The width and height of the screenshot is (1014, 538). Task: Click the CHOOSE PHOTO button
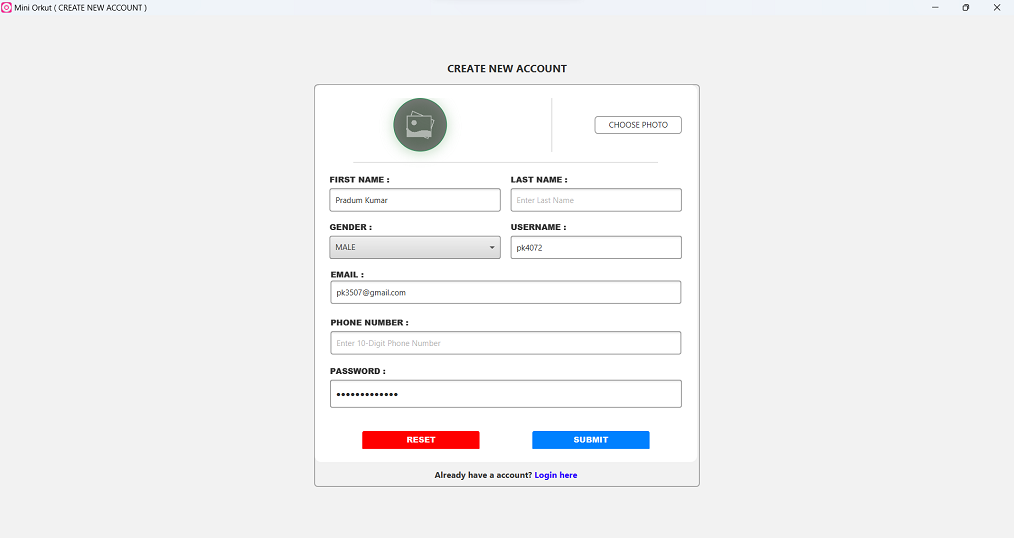click(638, 125)
